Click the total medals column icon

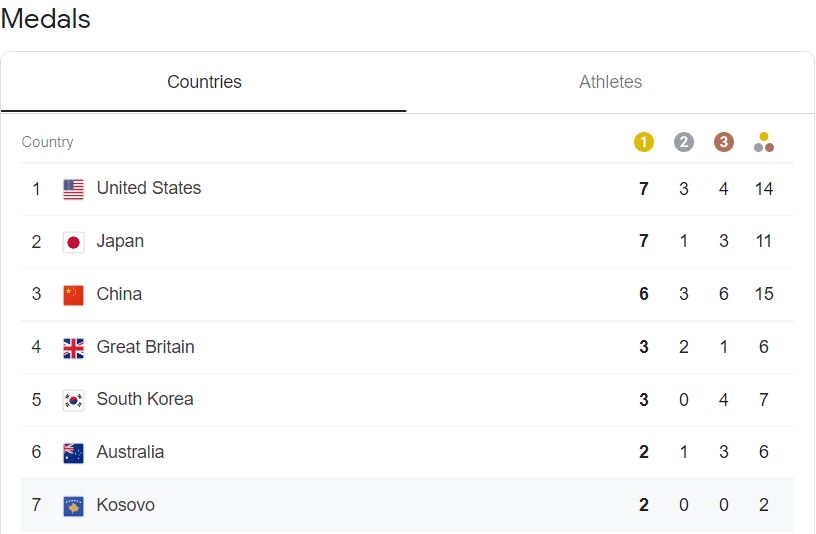click(x=763, y=142)
